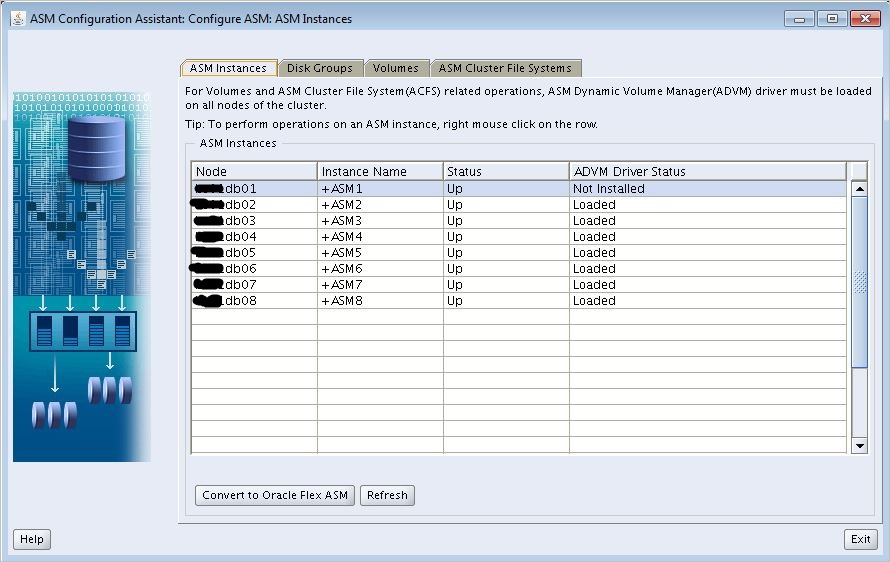Maximize the ASM Configuration Assistant window
Screen dimensions: 890x562
click(832, 19)
